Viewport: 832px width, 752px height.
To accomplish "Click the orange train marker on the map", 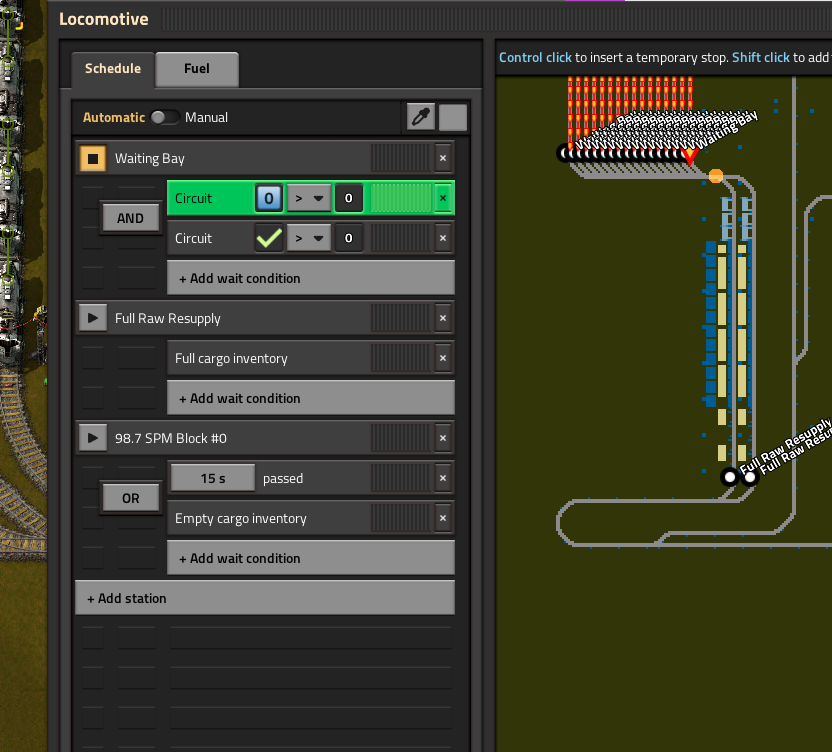I will [716, 176].
